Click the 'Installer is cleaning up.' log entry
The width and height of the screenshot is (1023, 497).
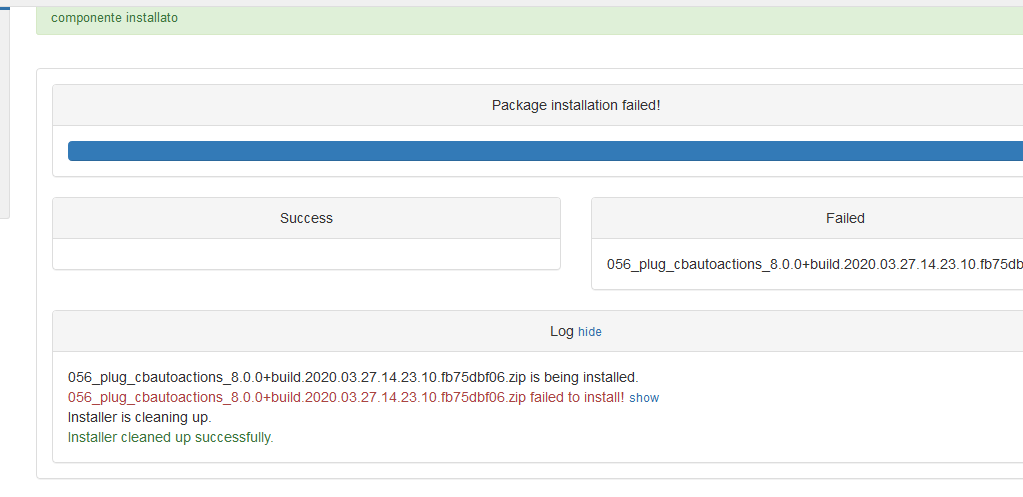140,417
